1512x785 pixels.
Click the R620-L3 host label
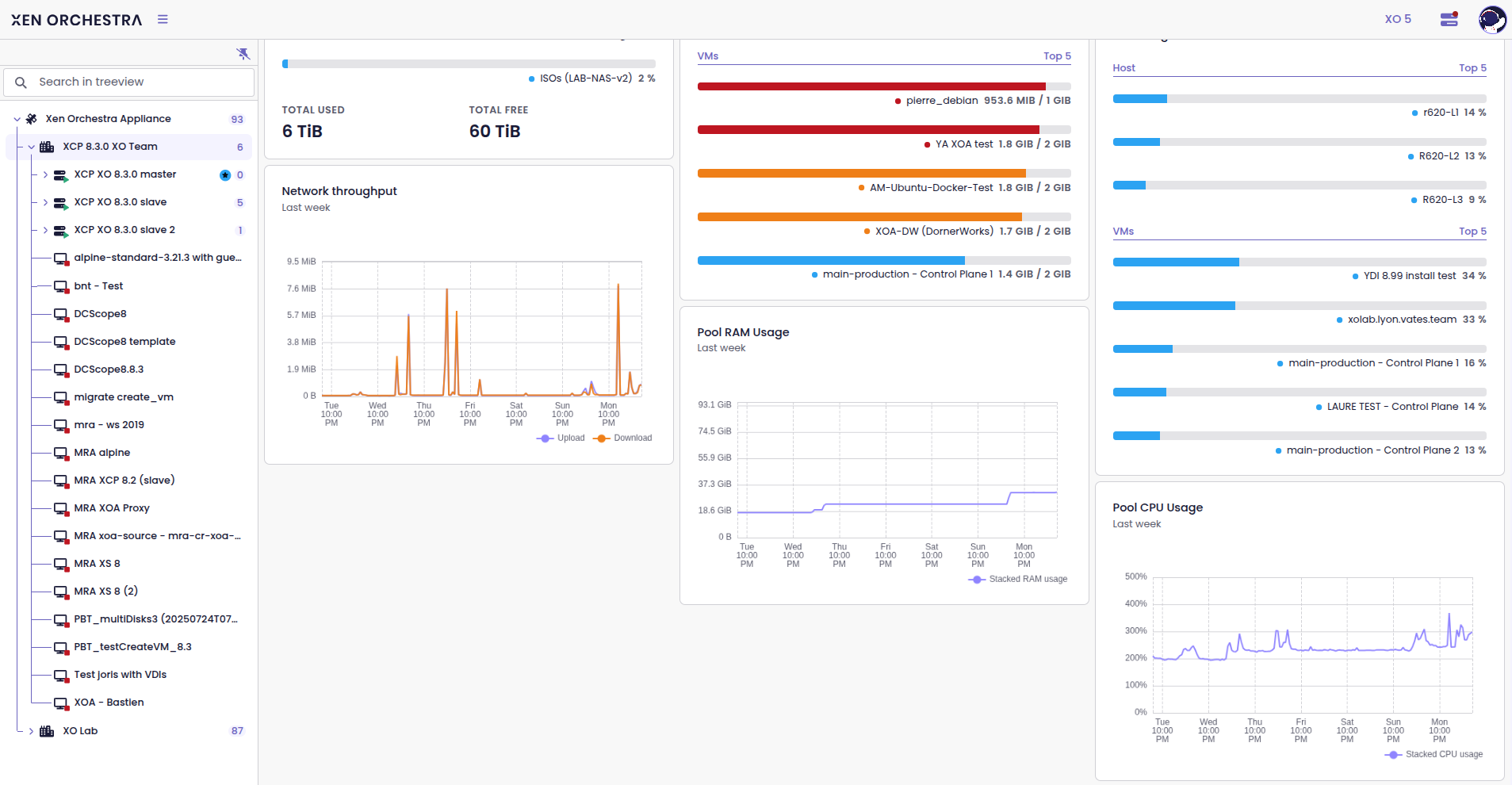coord(1442,200)
